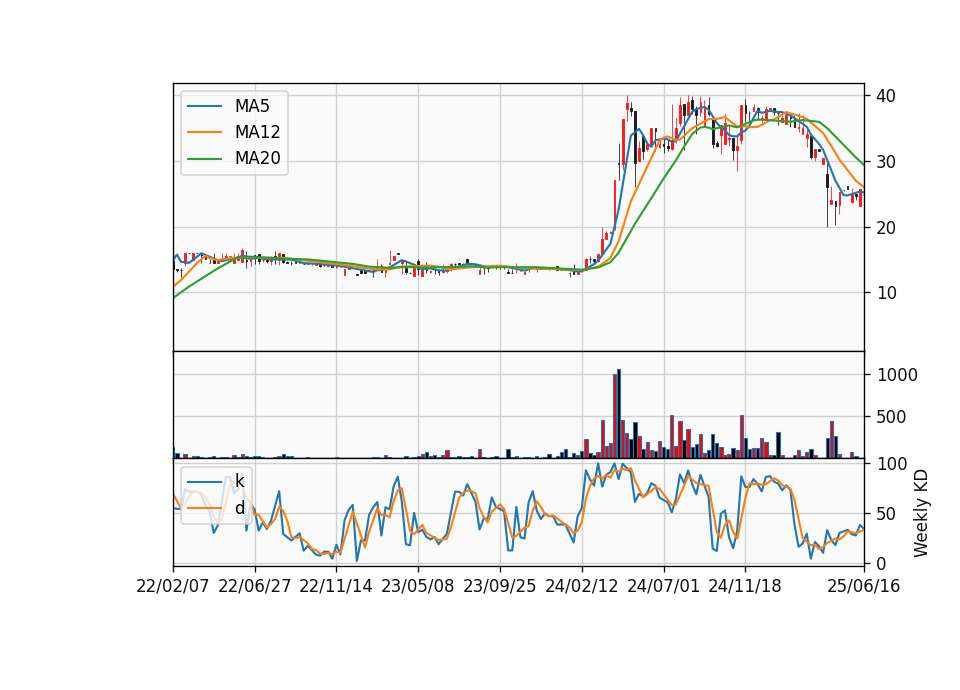960x690 pixels.
Task: Click the volume axis value 500
Action: coord(891,417)
